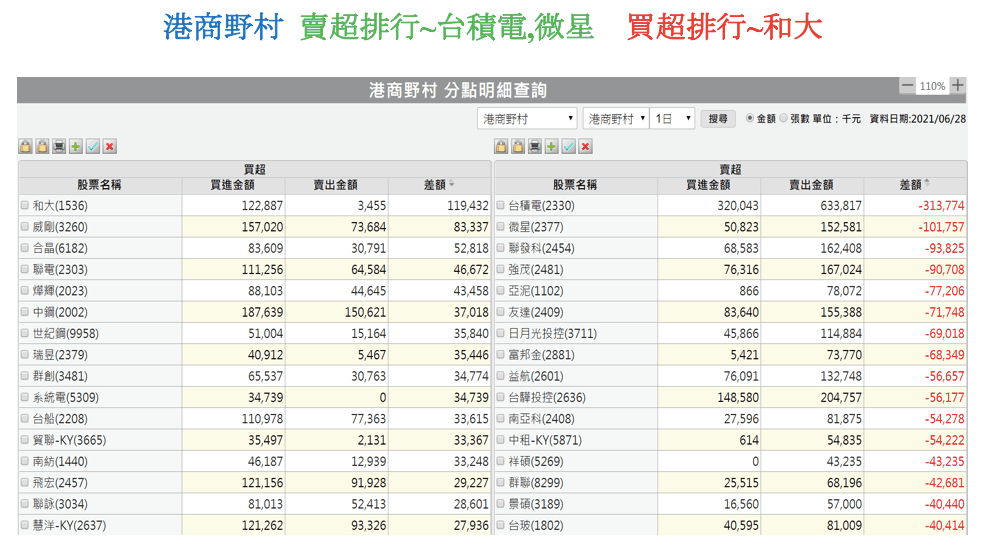
Task: Open the second 港商野村 branch dropdown
Action: (x=615, y=119)
